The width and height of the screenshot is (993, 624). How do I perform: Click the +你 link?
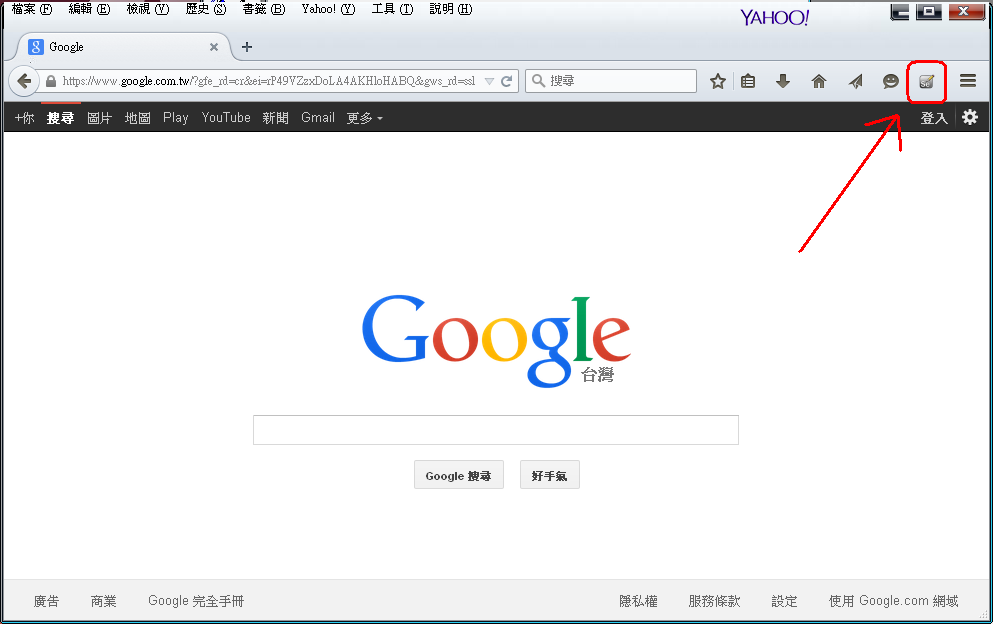(x=25, y=118)
